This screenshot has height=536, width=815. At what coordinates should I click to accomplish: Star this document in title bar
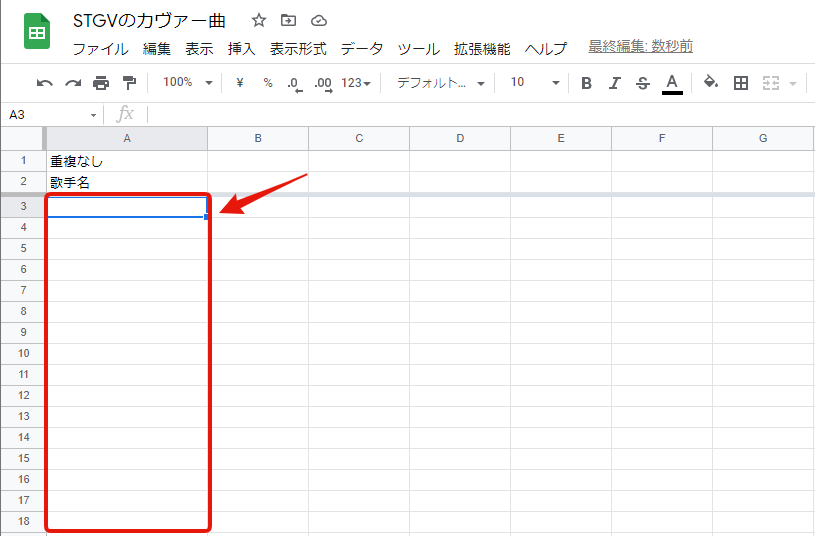click(x=259, y=21)
